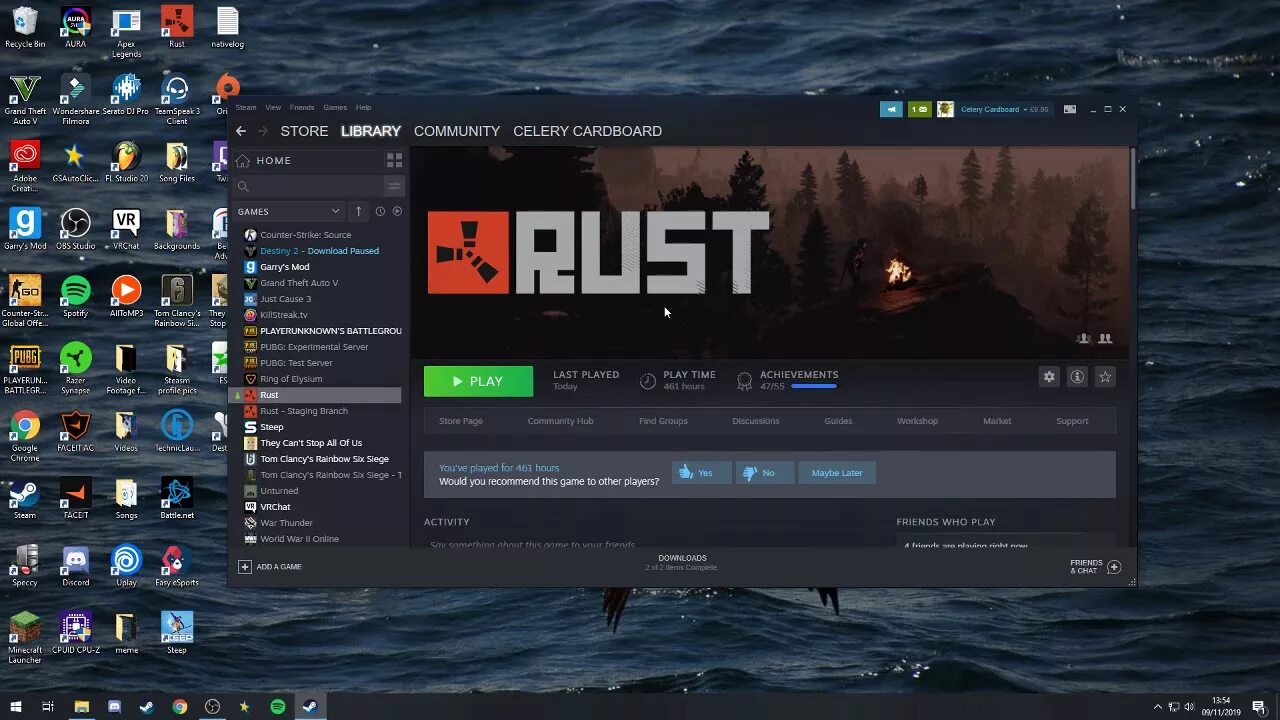Open Rust Discussions link
This screenshot has height=720, width=1280.
756,421
